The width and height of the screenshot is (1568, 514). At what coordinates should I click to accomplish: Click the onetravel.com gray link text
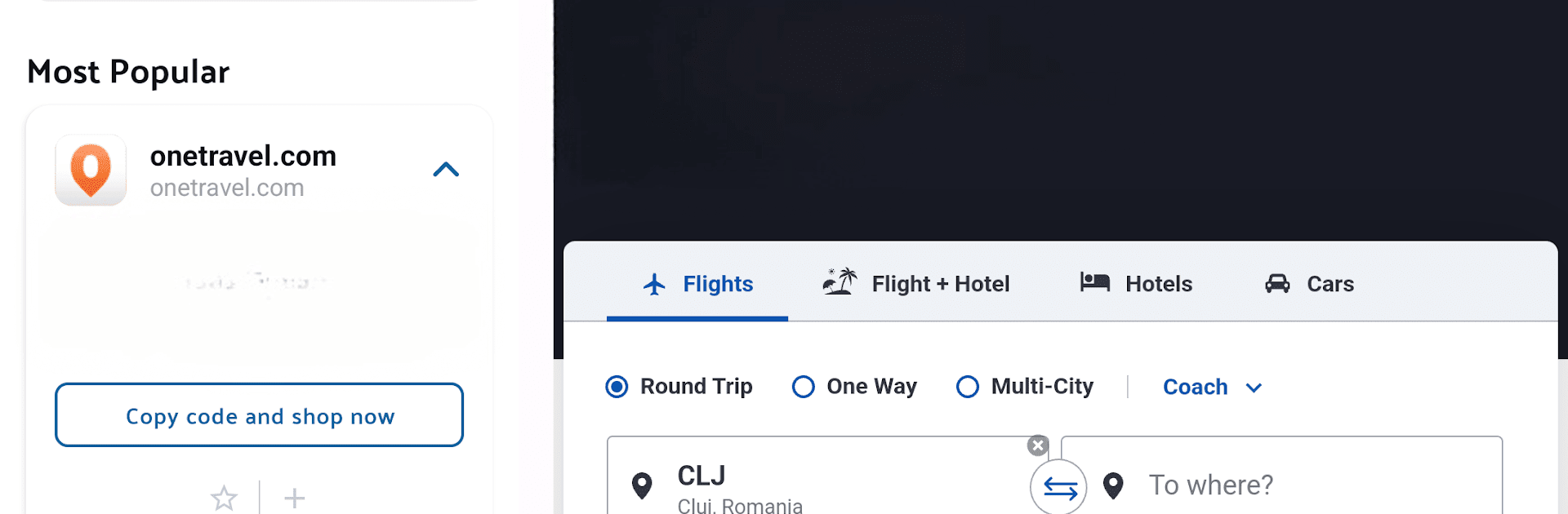(227, 188)
